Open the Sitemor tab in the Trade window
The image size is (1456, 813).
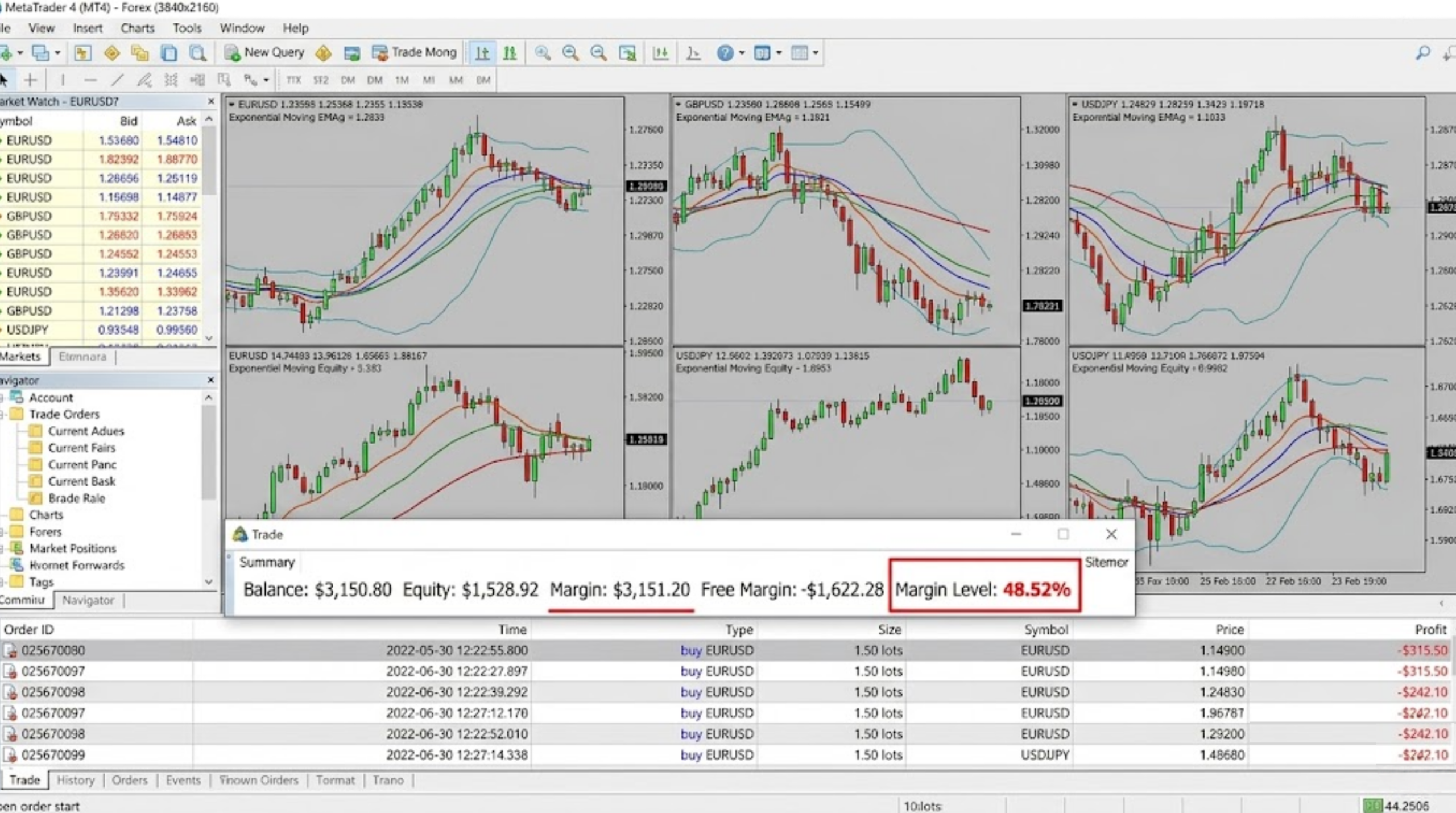(1106, 563)
